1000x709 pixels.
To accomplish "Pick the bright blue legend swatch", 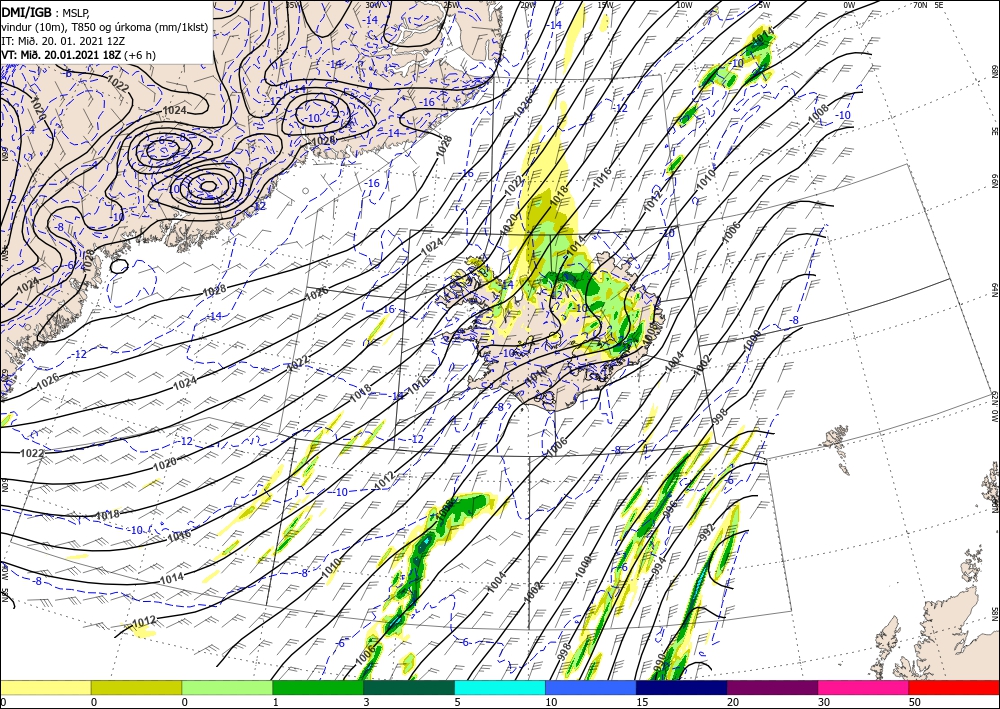I will click(x=591, y=687).
